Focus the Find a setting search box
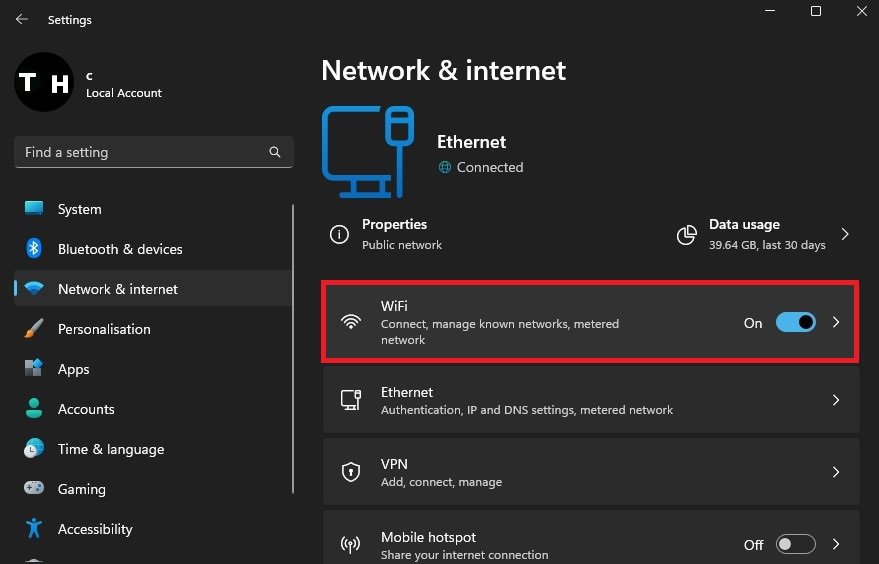Screen dimensions: 879x564 coord(140,152)
